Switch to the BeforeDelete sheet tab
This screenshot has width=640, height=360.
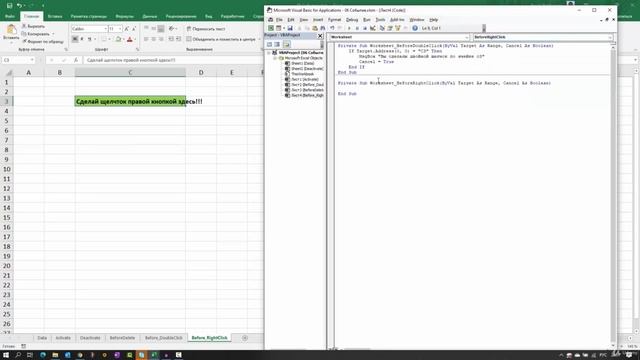[x=122, y=338]
